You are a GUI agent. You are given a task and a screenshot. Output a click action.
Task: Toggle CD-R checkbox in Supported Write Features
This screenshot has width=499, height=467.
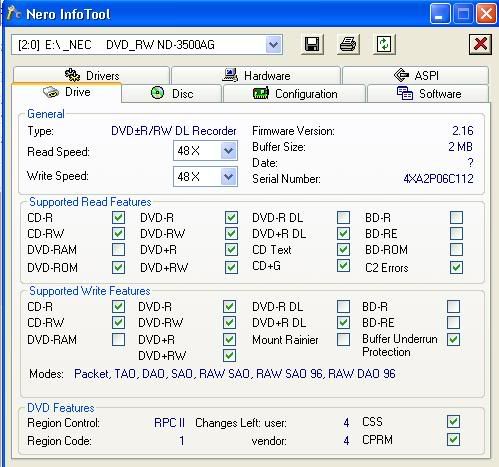[x=118, y=306]
